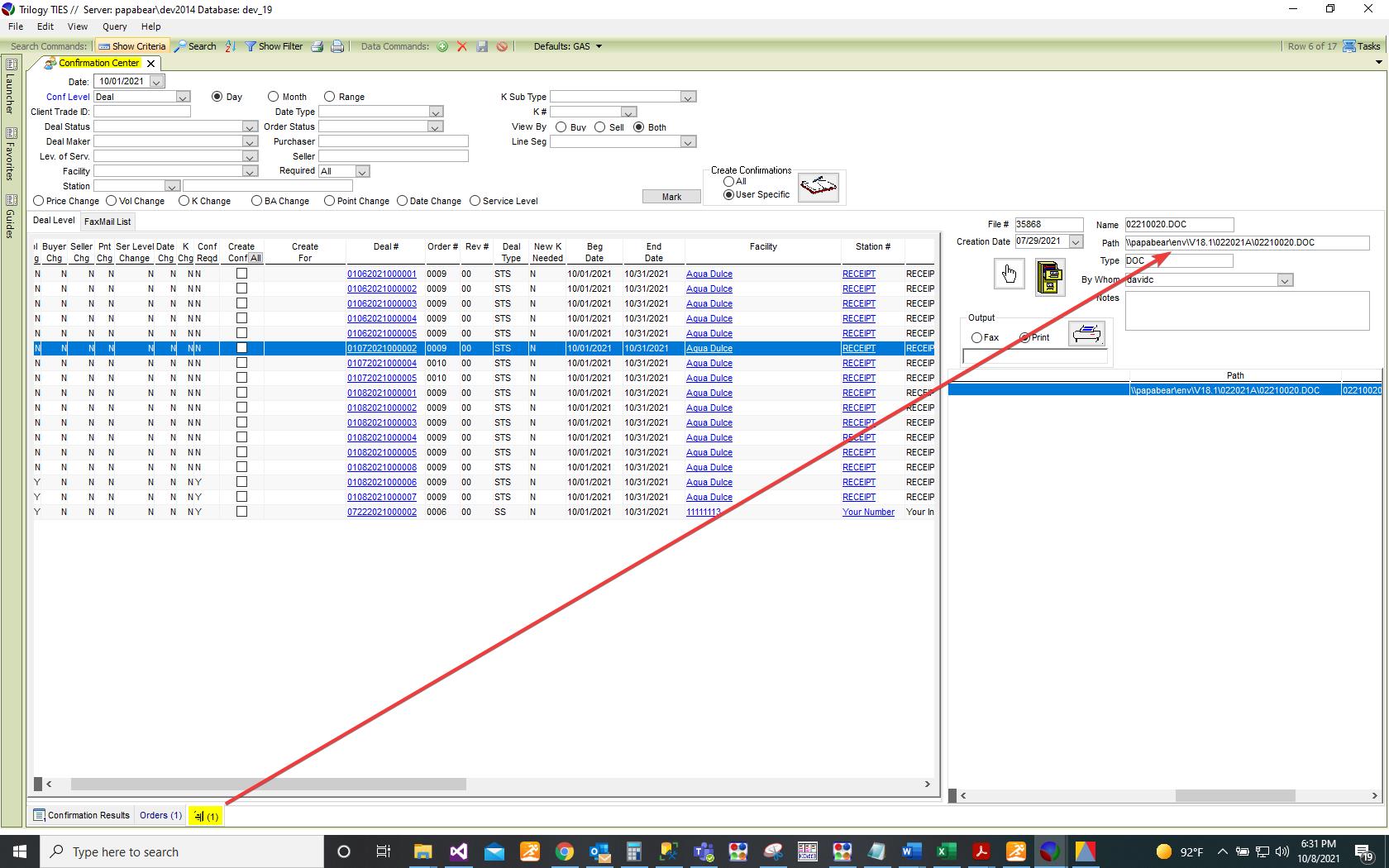Viewport: 1389px width, 868px height.
Task: Click the printer icon in Output group
Action: tap(1086, 334)
